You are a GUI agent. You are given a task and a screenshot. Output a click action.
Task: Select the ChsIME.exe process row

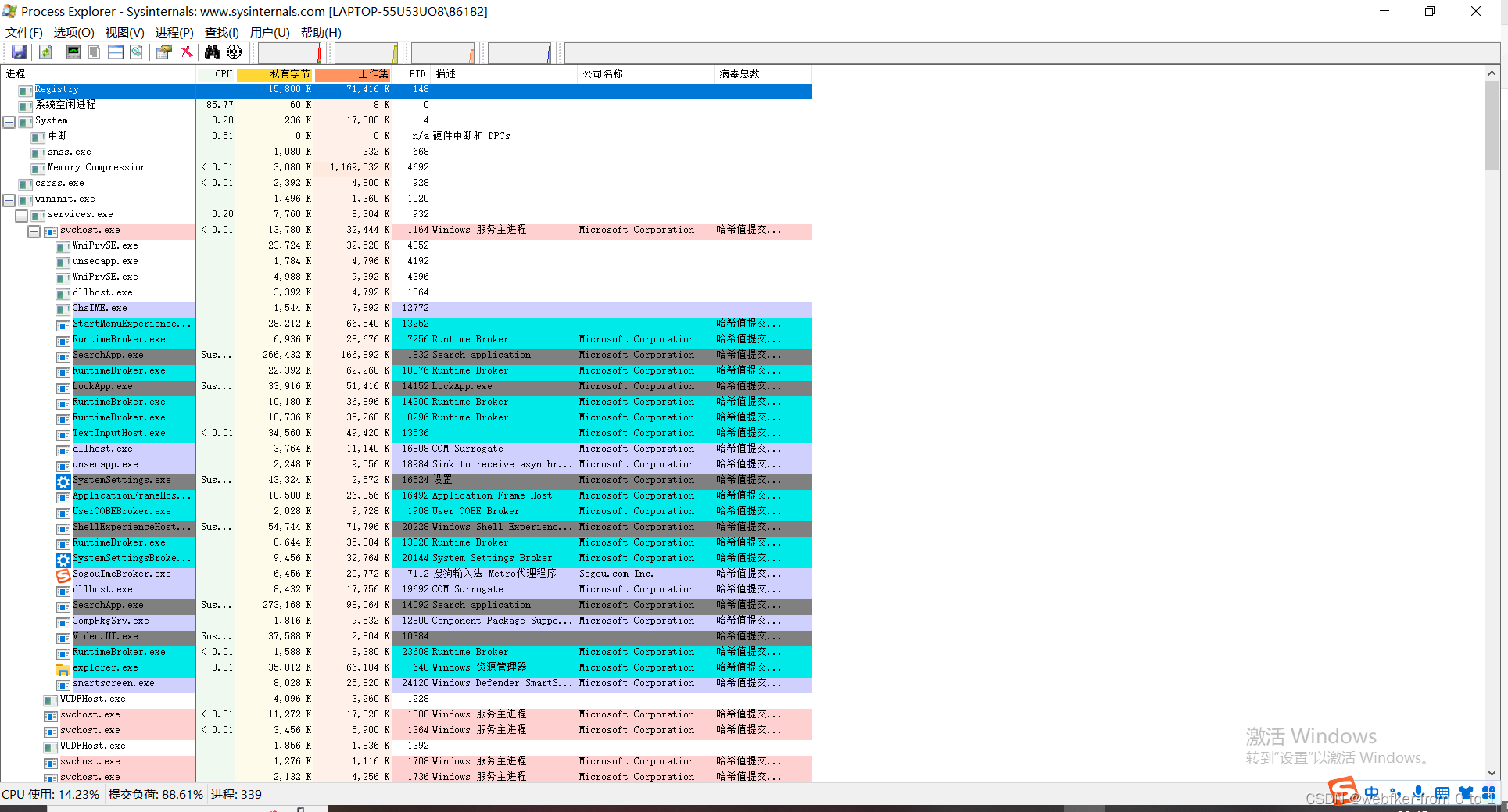coord(407,309)
